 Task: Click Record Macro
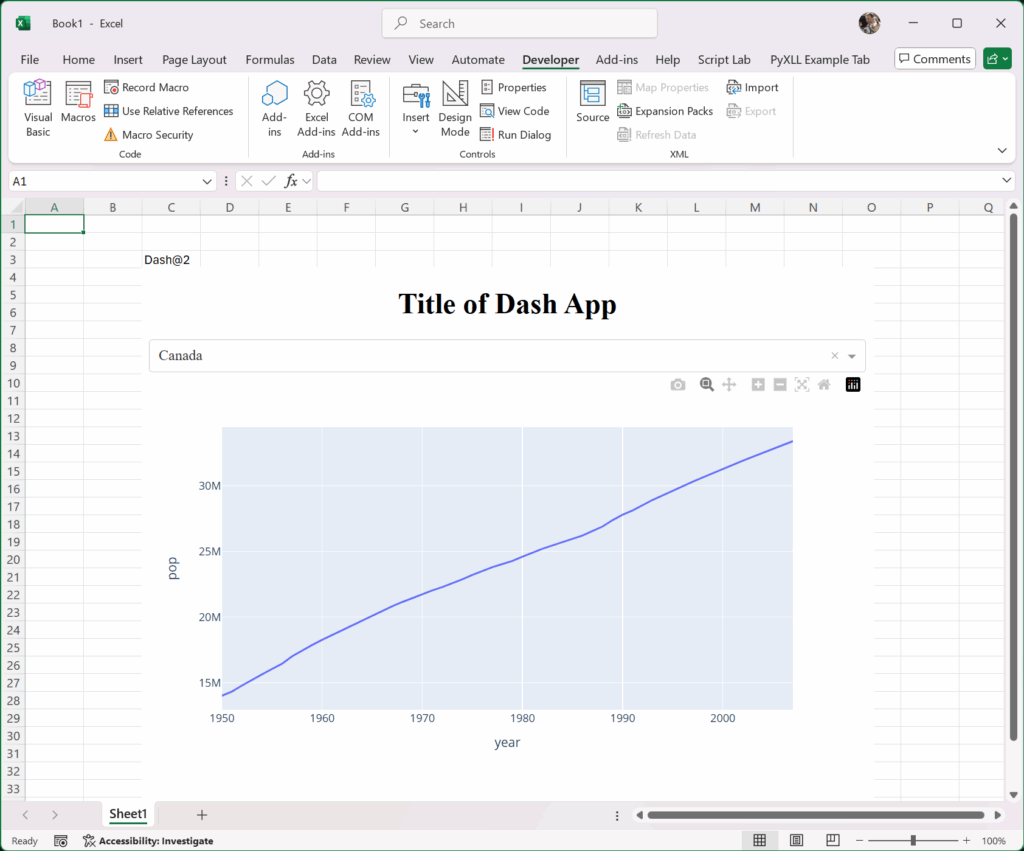click(x=147, y=88)
